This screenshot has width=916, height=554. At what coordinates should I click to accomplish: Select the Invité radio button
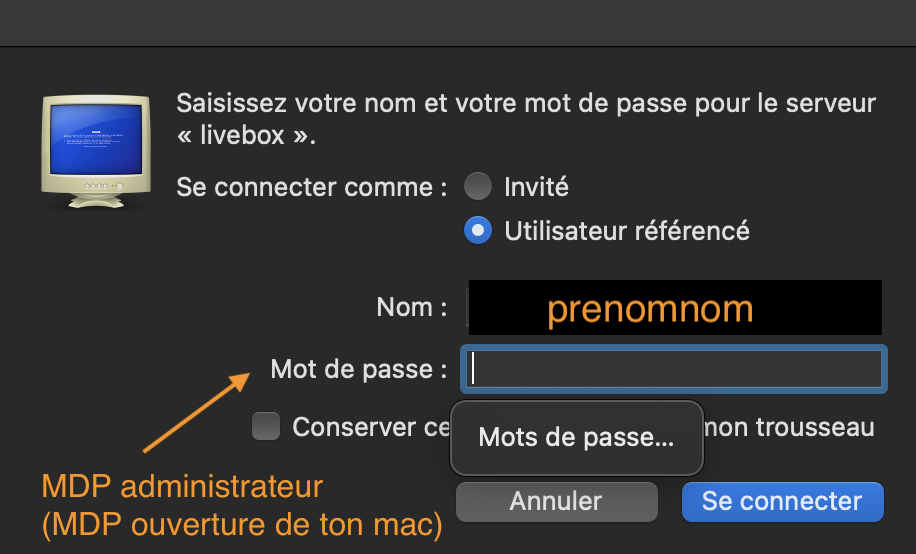pyautogui.click(x=479, y=186)
